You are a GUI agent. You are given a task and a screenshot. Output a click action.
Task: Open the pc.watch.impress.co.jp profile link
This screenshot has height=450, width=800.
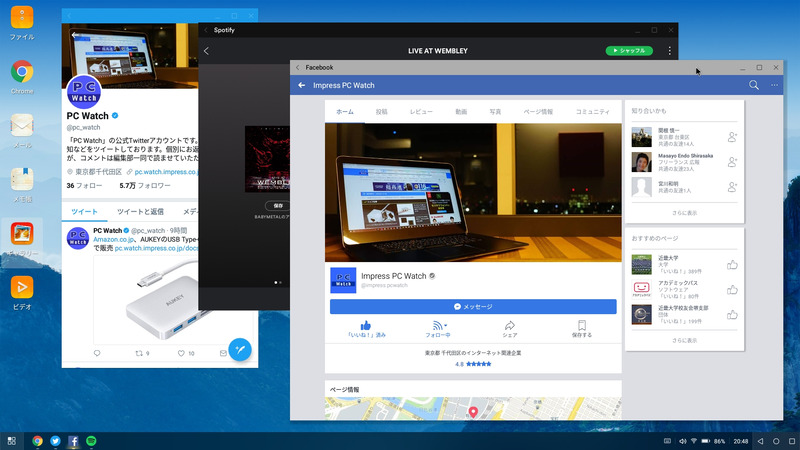165,172
